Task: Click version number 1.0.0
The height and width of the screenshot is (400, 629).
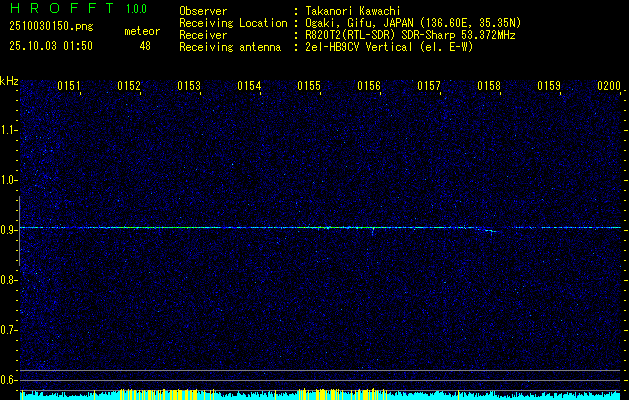Action: 136,8
